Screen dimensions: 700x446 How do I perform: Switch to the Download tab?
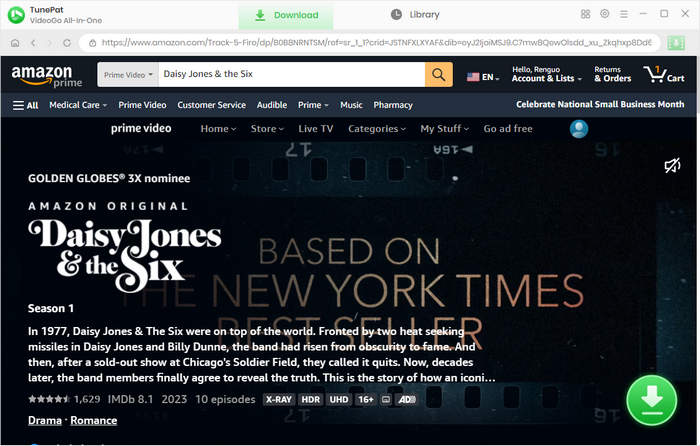tap(286, 15)
